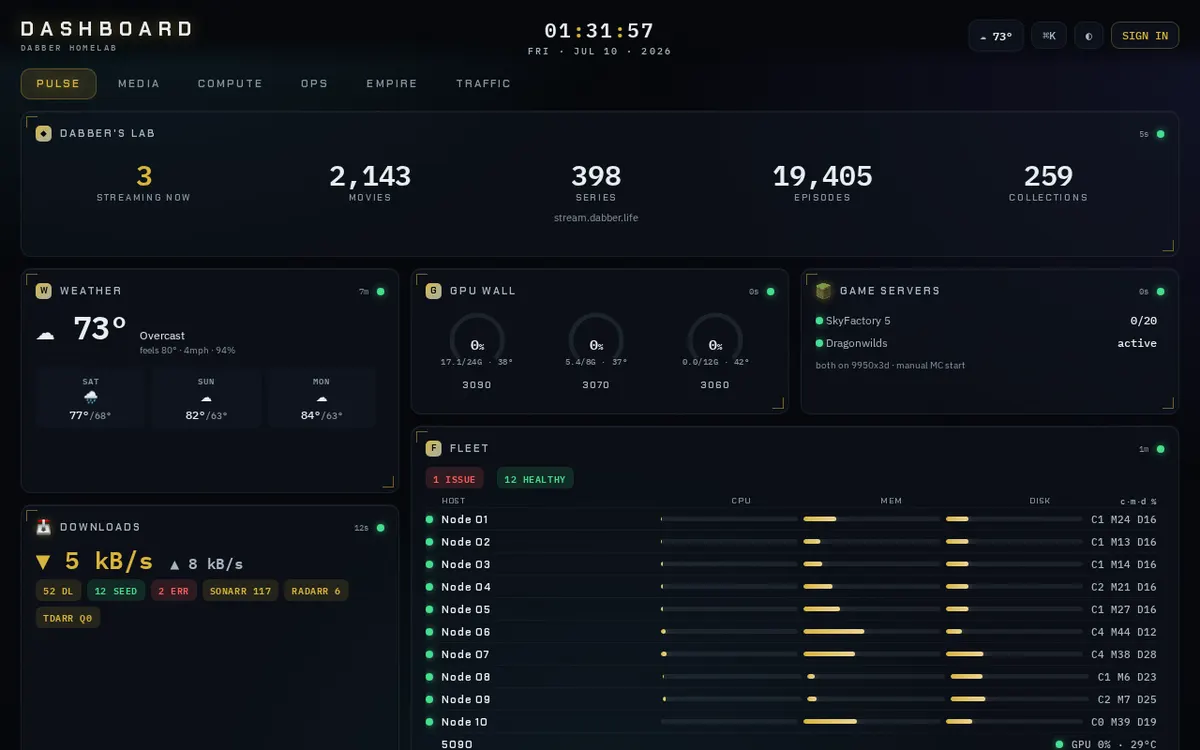This screenshot has width=1200, height=750.
Task: Select the Node 01 fleet row
Action: click(793, 519)
